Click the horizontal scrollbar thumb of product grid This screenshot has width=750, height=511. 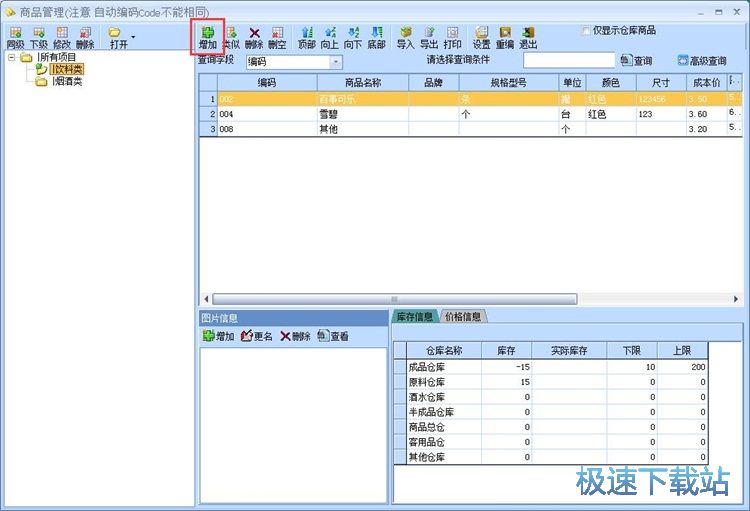pyautogui.click(x=395, y=299)
